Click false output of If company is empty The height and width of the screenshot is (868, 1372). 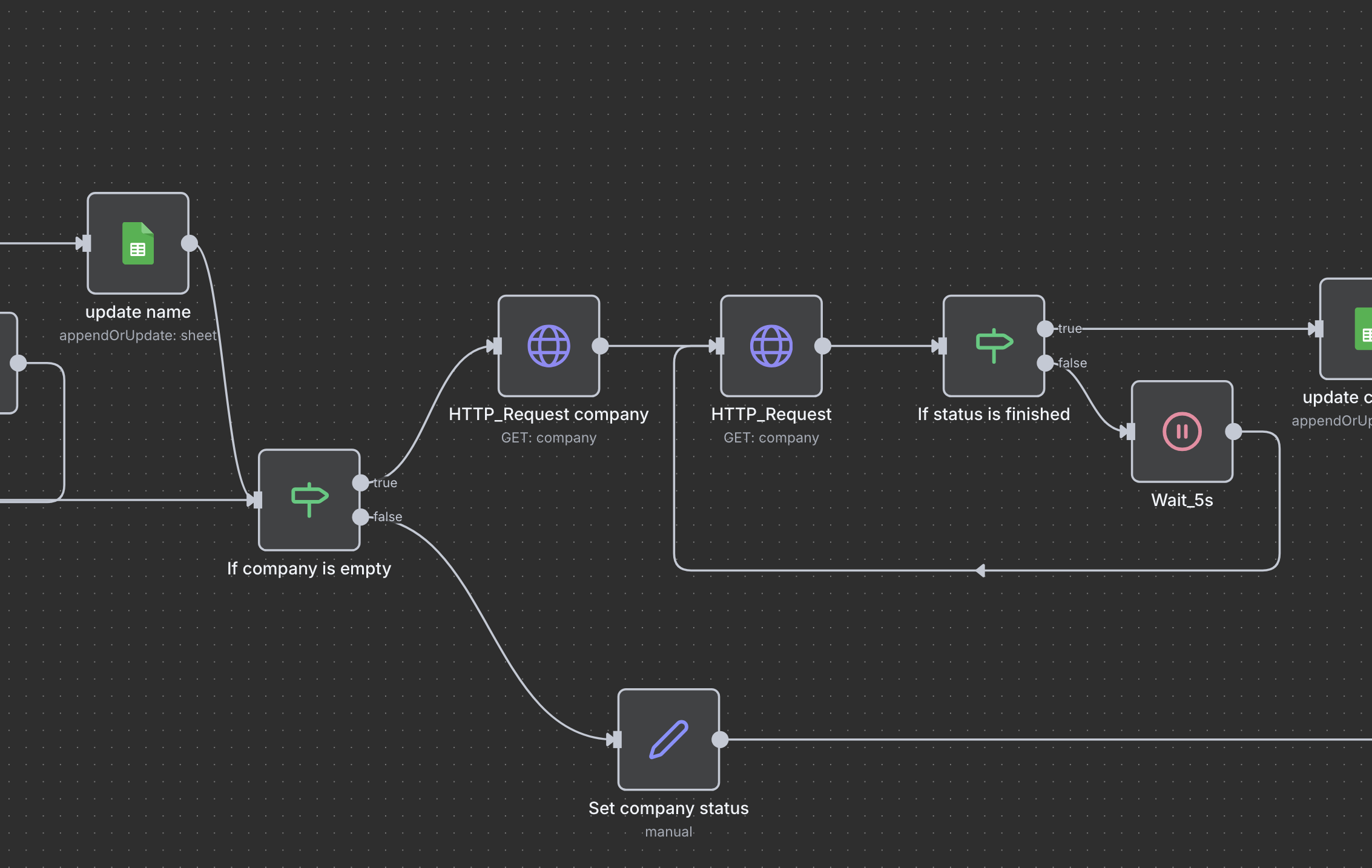pyautogui.click(x=360, y=517)
